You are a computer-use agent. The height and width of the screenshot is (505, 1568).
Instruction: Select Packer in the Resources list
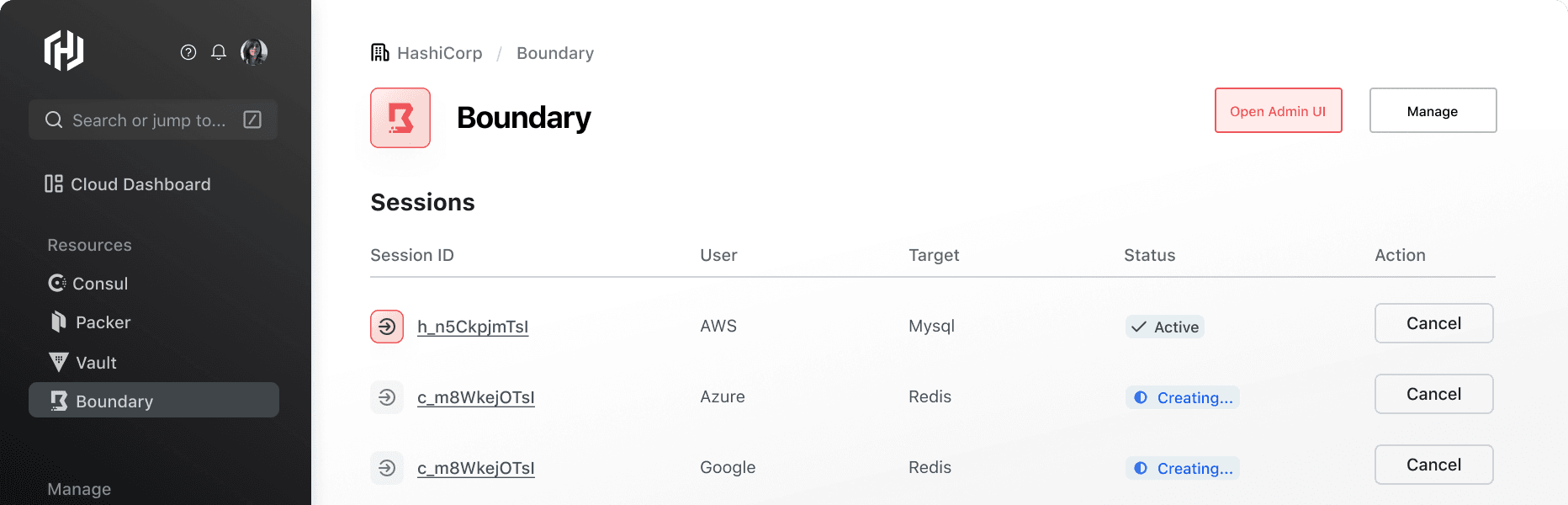point(90,322)
